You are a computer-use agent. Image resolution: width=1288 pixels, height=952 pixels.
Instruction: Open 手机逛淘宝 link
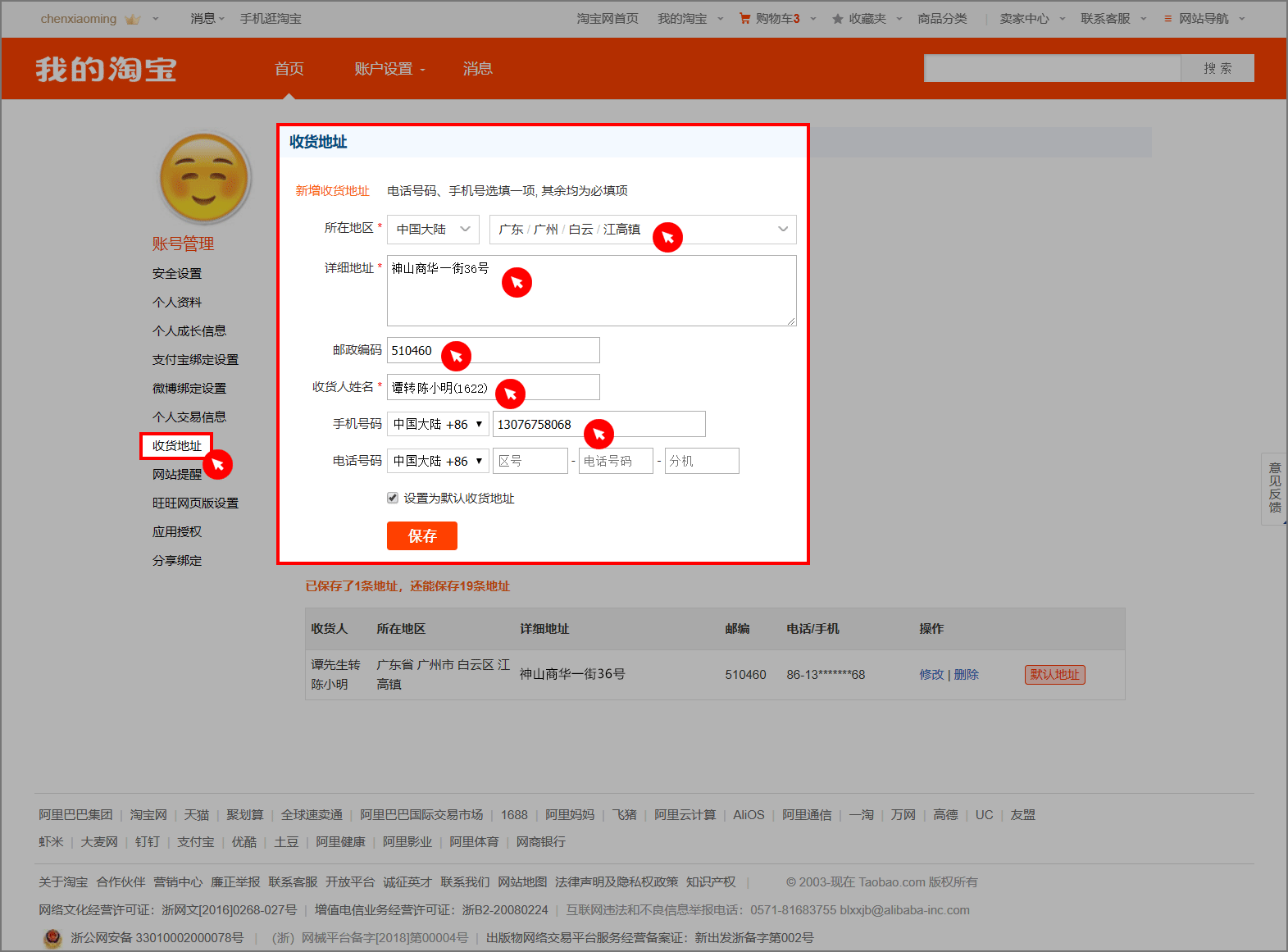click(x=271, y=19)
